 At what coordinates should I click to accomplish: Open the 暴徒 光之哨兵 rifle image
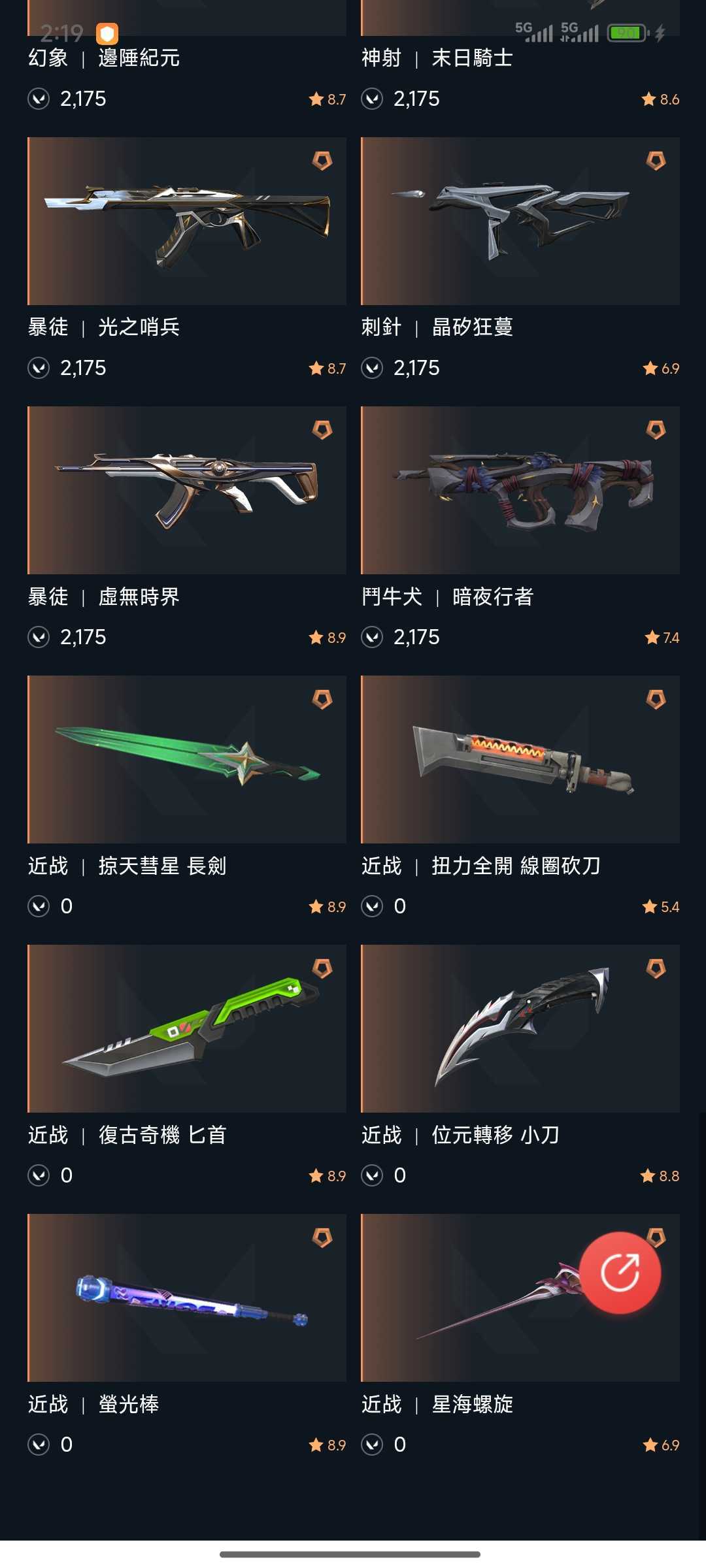point(187,221)
